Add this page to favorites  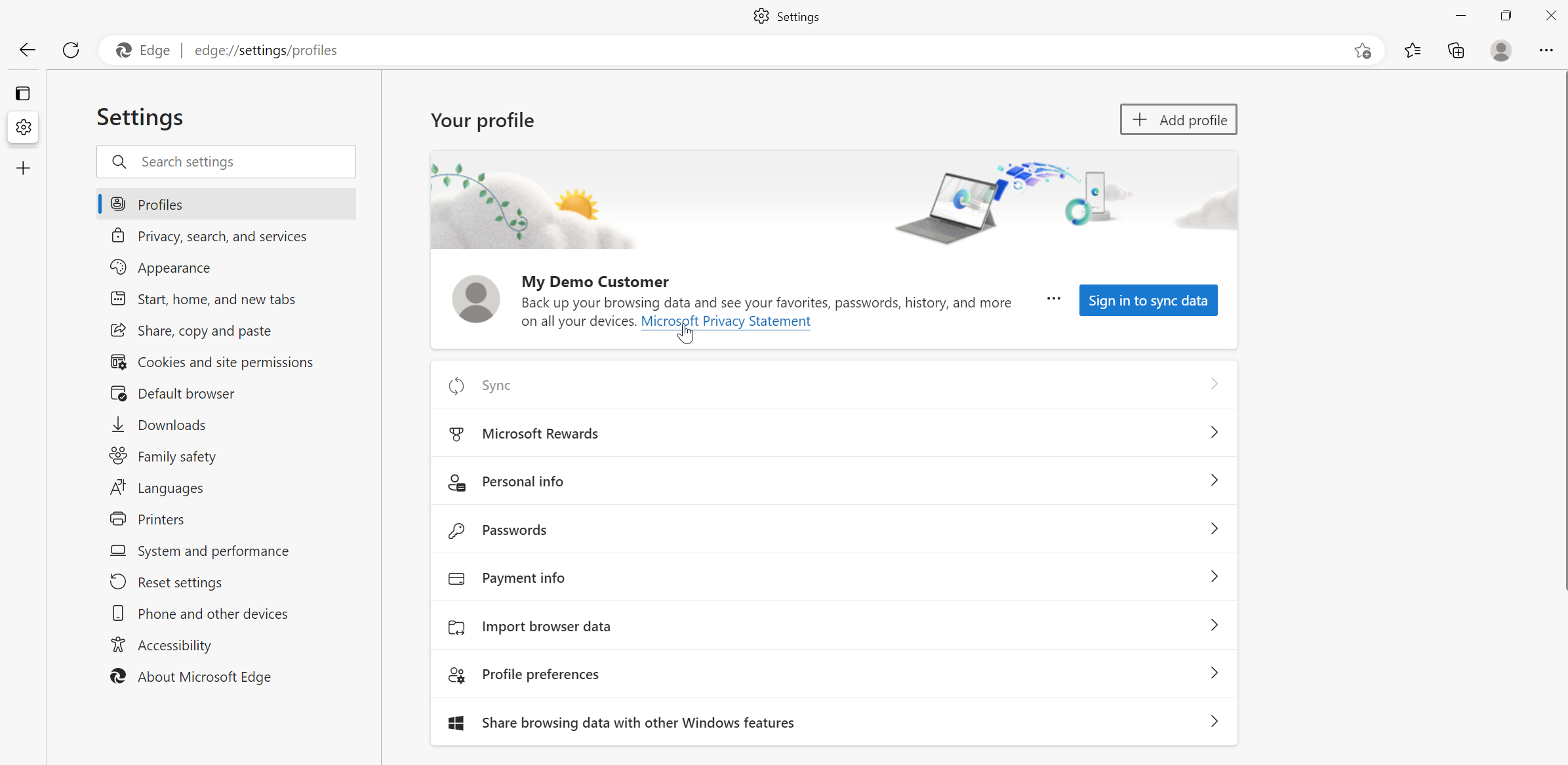click(1362, 50)
